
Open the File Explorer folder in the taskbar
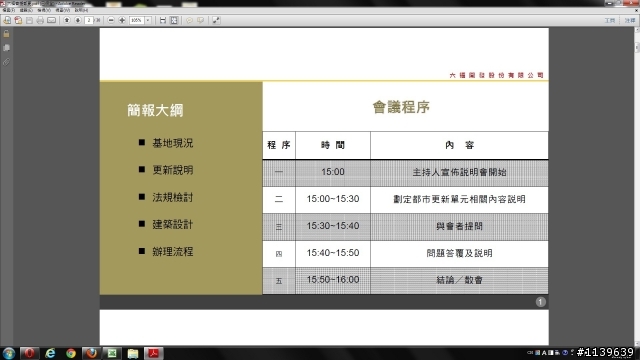tap(133, 353)
